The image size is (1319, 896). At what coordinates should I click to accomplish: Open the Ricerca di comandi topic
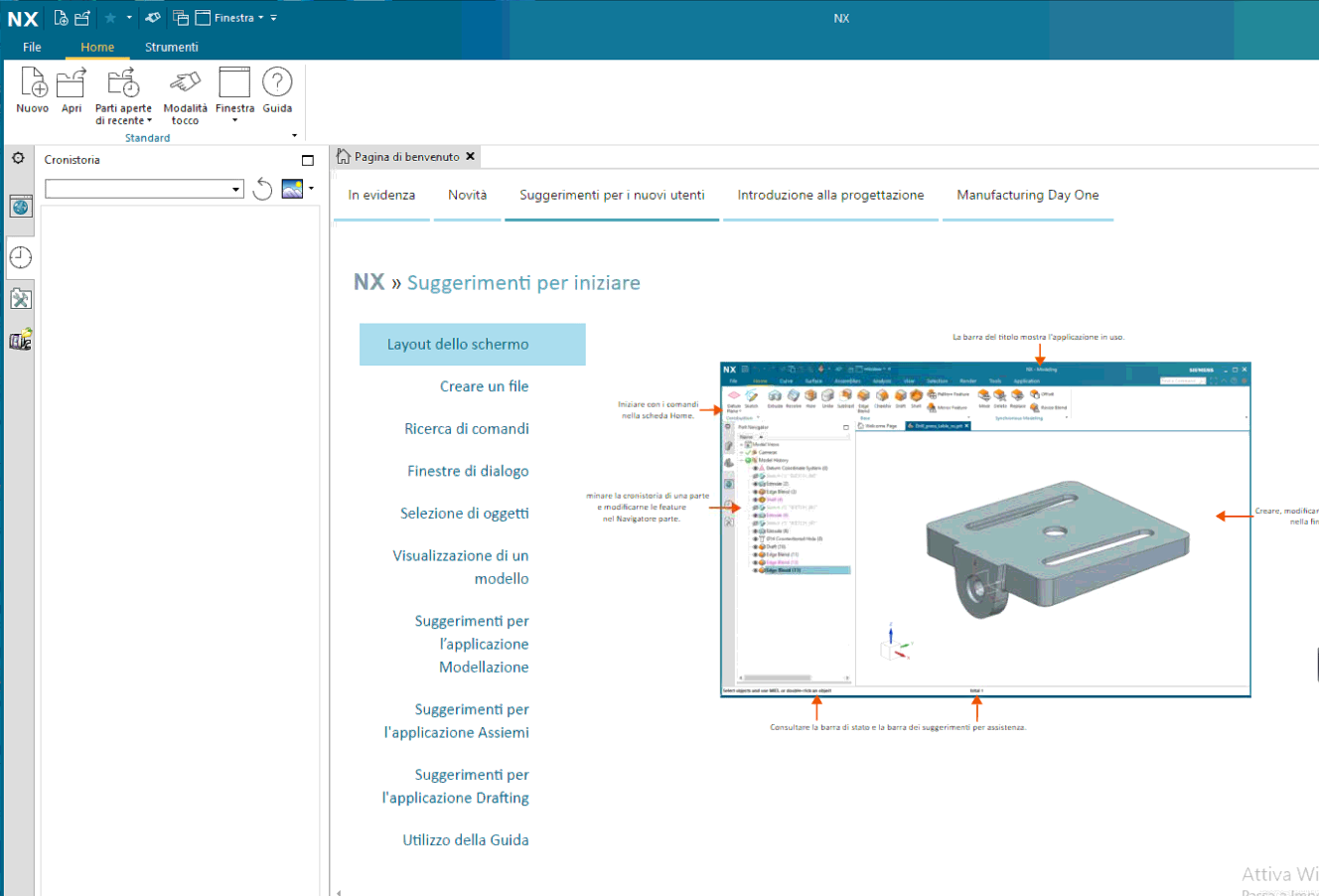coord(466,428)
